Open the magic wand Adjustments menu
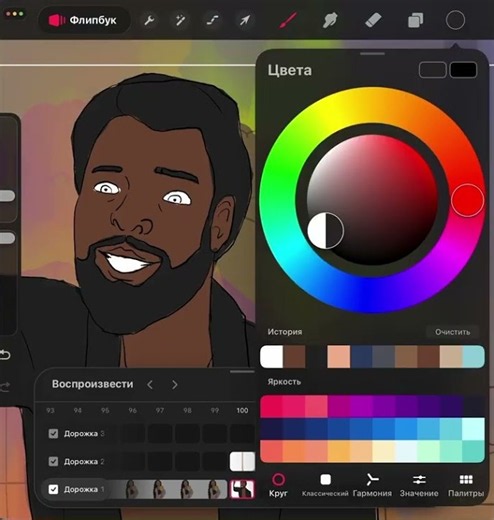This screenshot has height=520, width=494. [x=180, y=20]
